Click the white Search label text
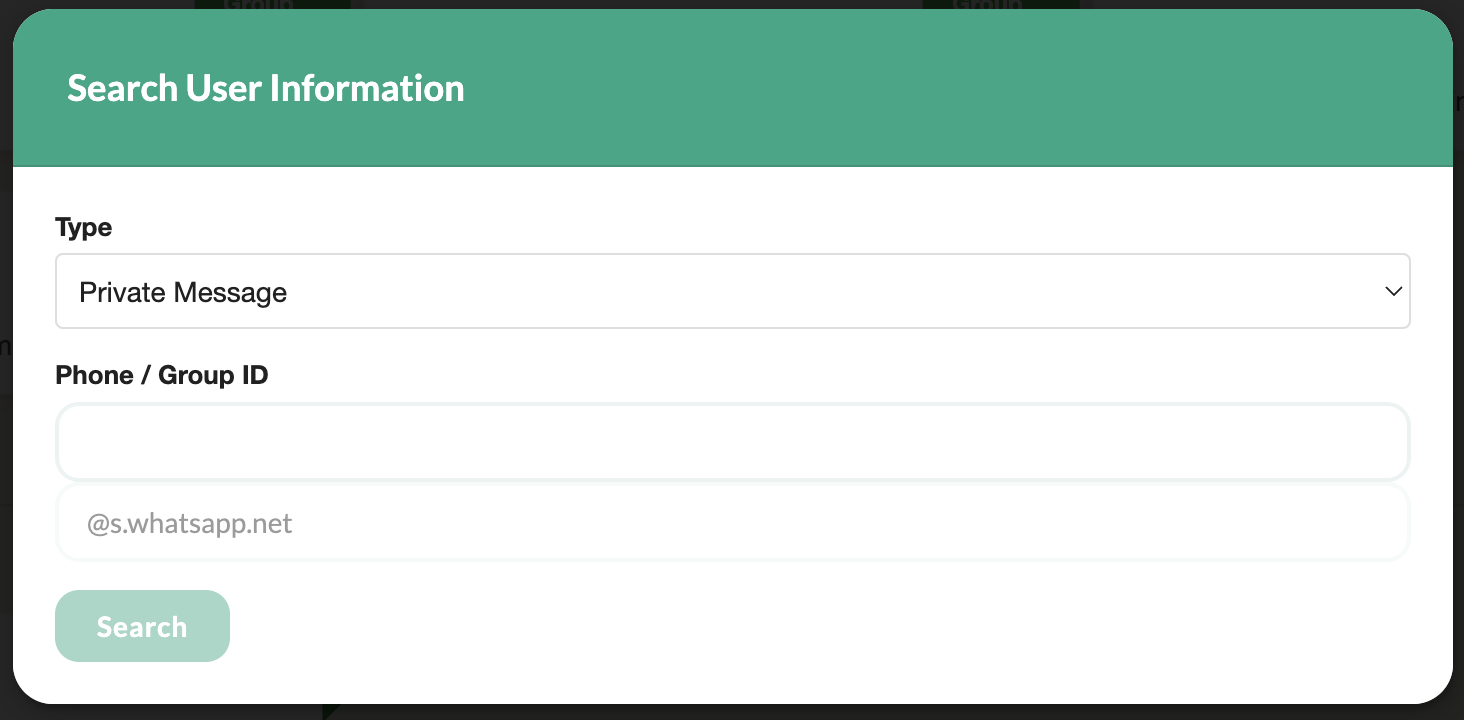The image size is (1464, 720). click(142, 627)
